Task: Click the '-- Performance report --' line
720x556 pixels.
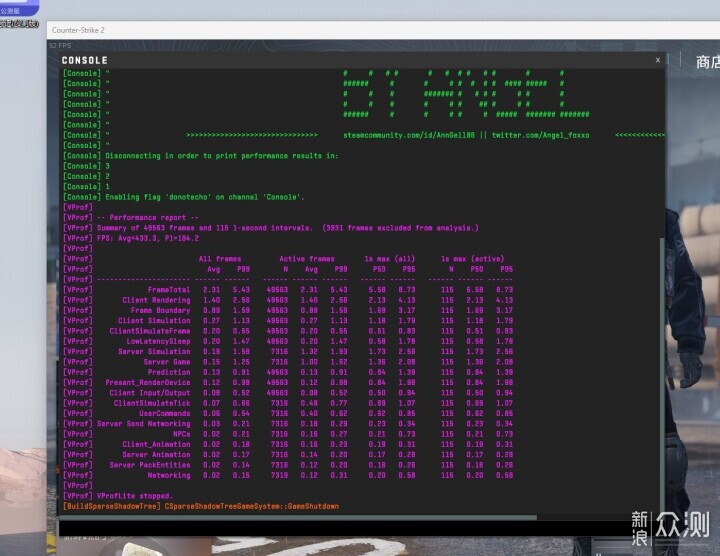Action: pyautogui.click(x=147, y=218)
